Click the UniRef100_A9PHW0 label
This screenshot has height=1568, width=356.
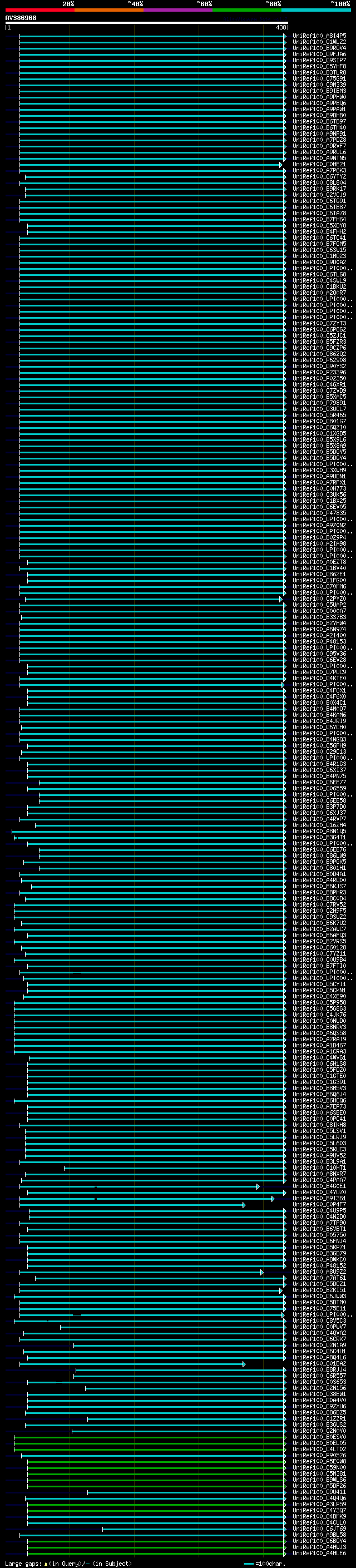319,97
